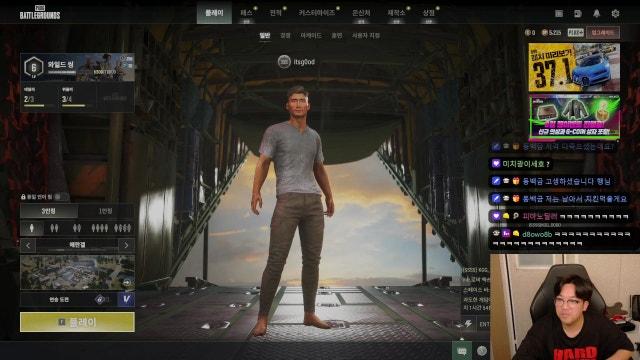This screenshot has width=640, height=360.
Task: Click the PUBG Battlegrounds logo
Action: tap(40, 13)
